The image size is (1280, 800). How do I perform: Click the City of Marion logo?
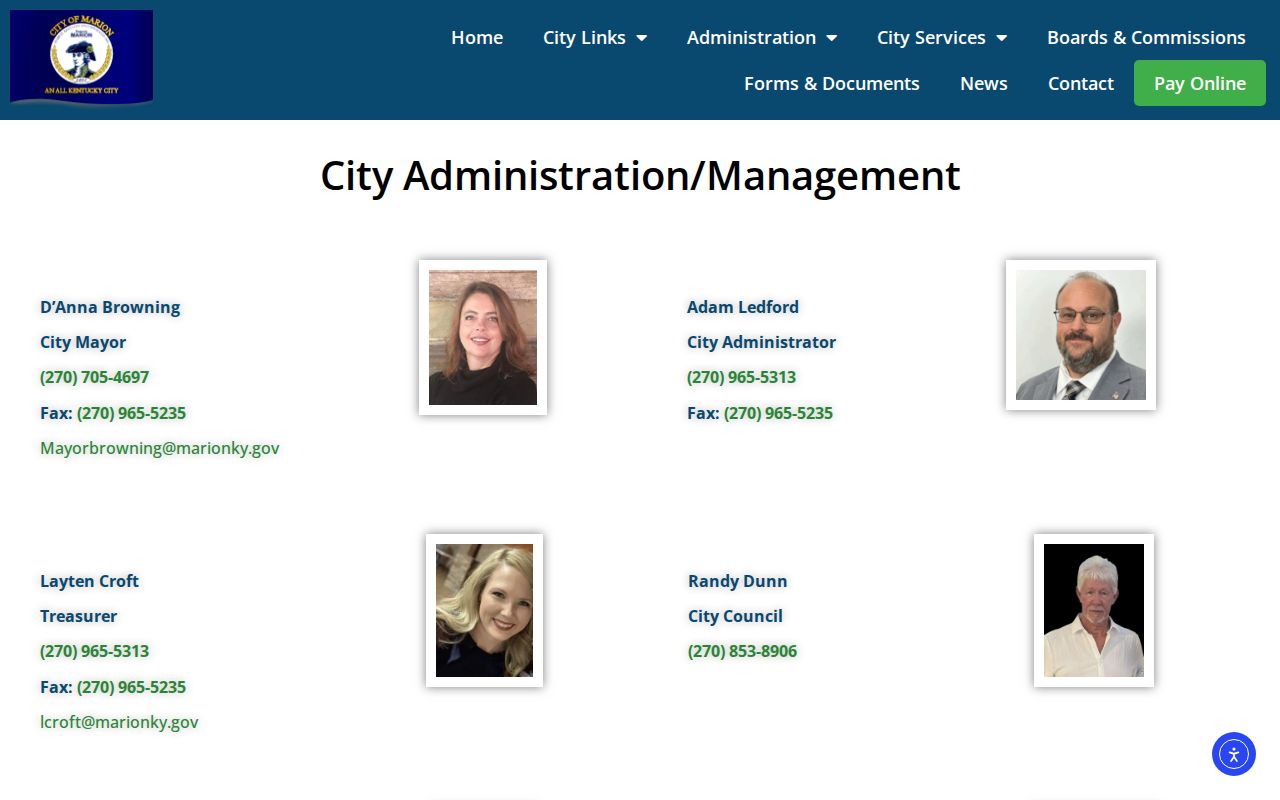coord(81,57)
